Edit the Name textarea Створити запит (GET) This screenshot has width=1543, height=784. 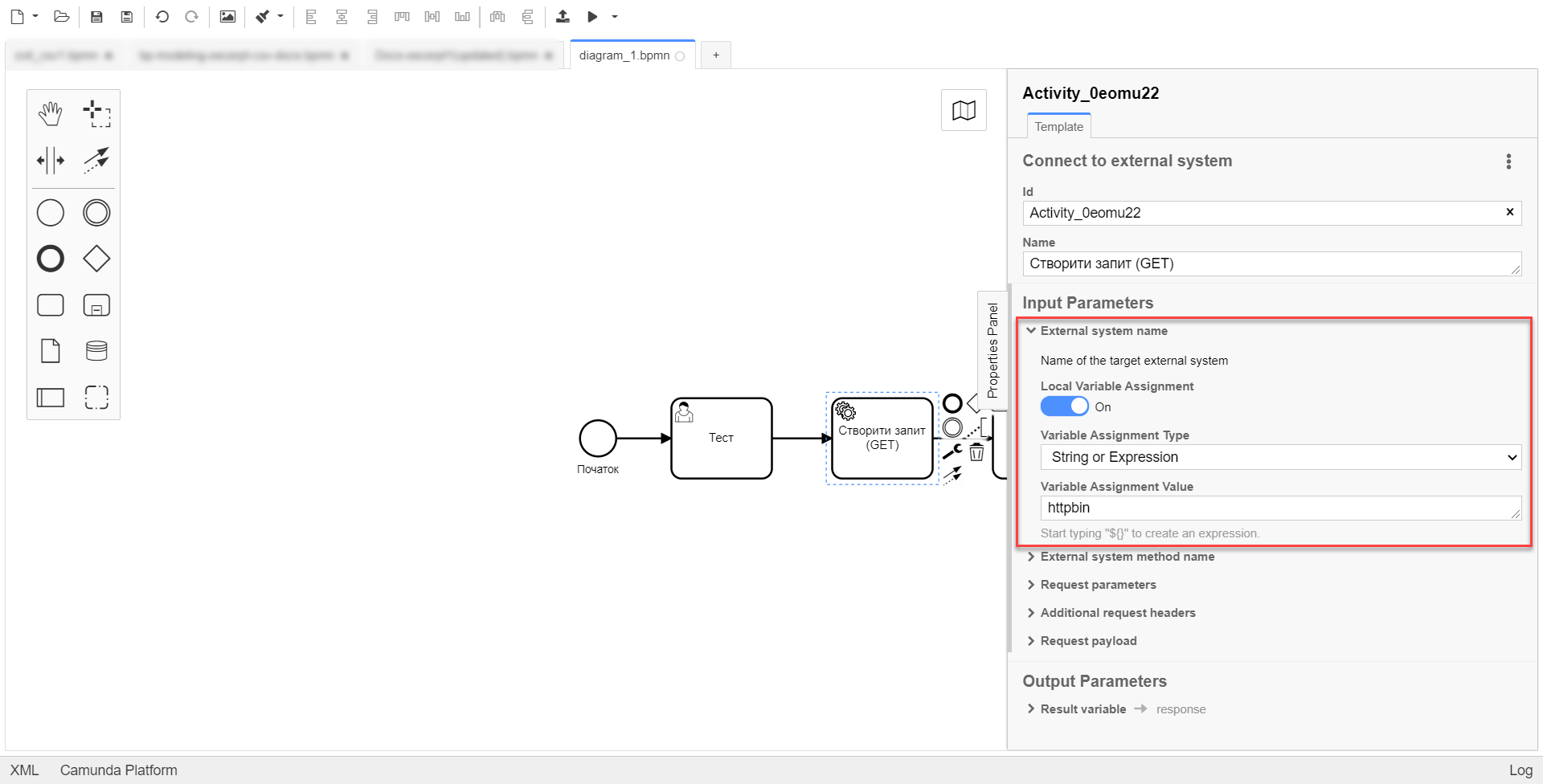[x=1271, y=263]
